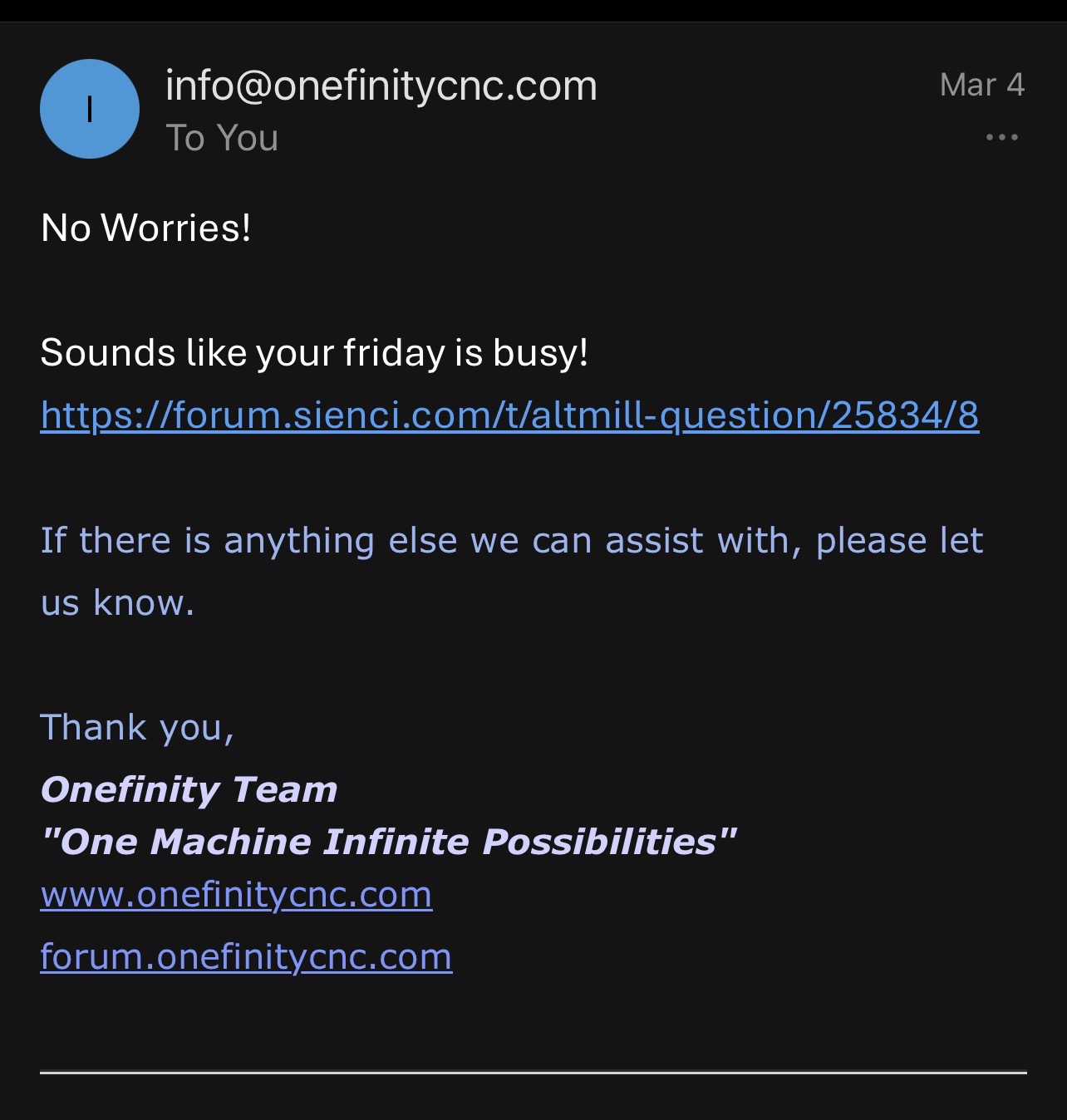The height and width of the screenshot is (1120, 1067).
Task: Click the word "Possibilities" in the tagline
Action: pyautogui.click(x=600, y=842)
